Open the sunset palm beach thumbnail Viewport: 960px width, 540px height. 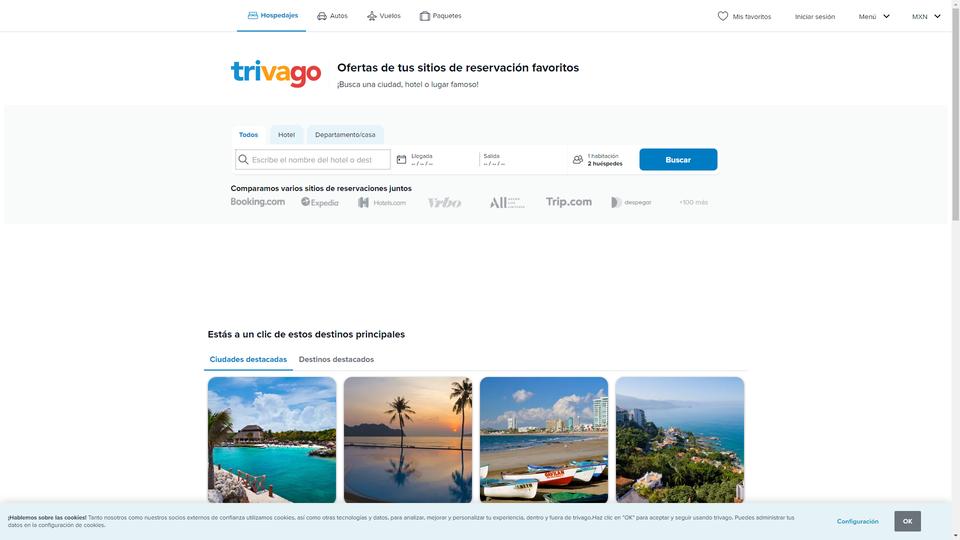tap(408, 440)
